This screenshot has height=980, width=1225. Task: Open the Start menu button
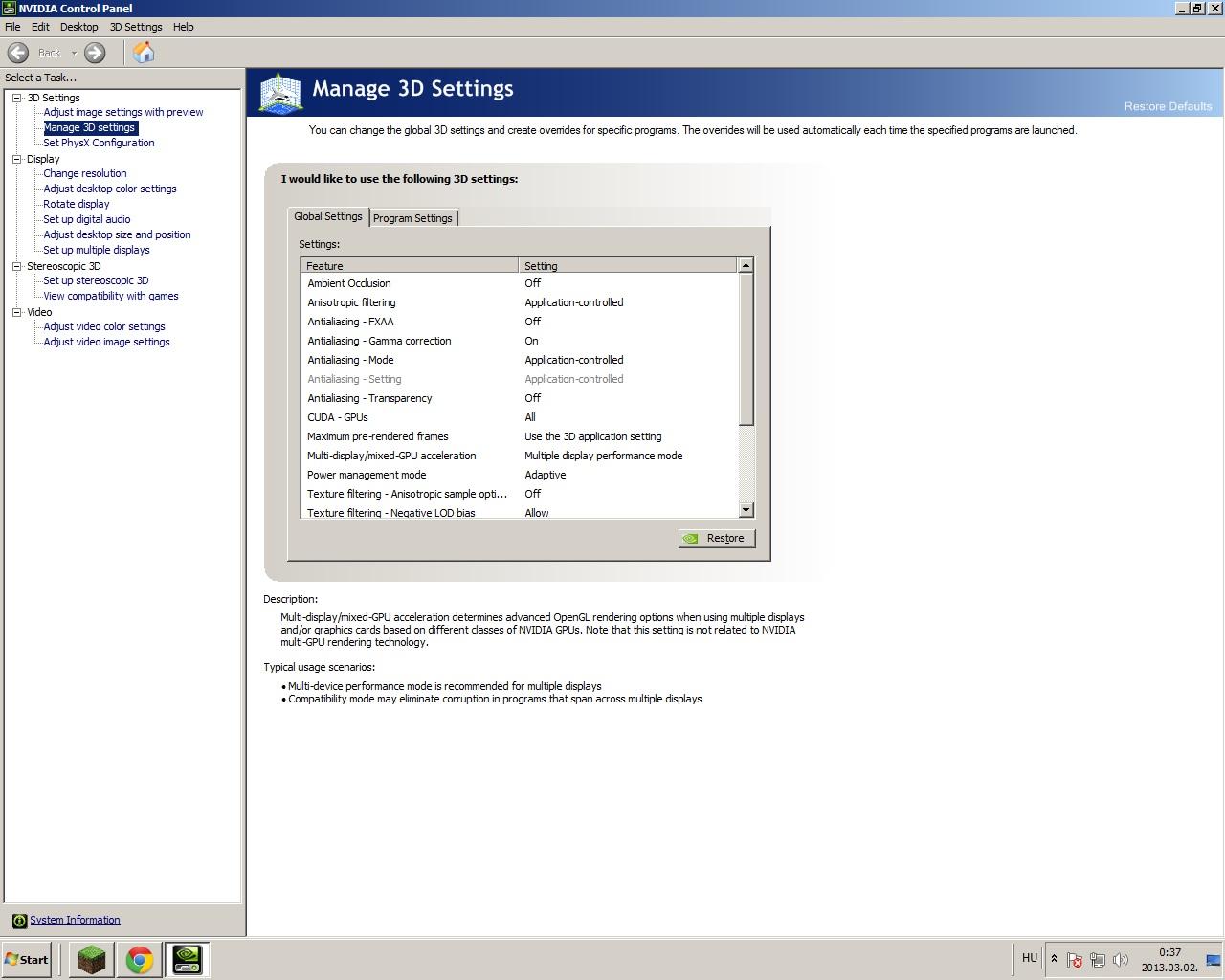pos(27,959)
